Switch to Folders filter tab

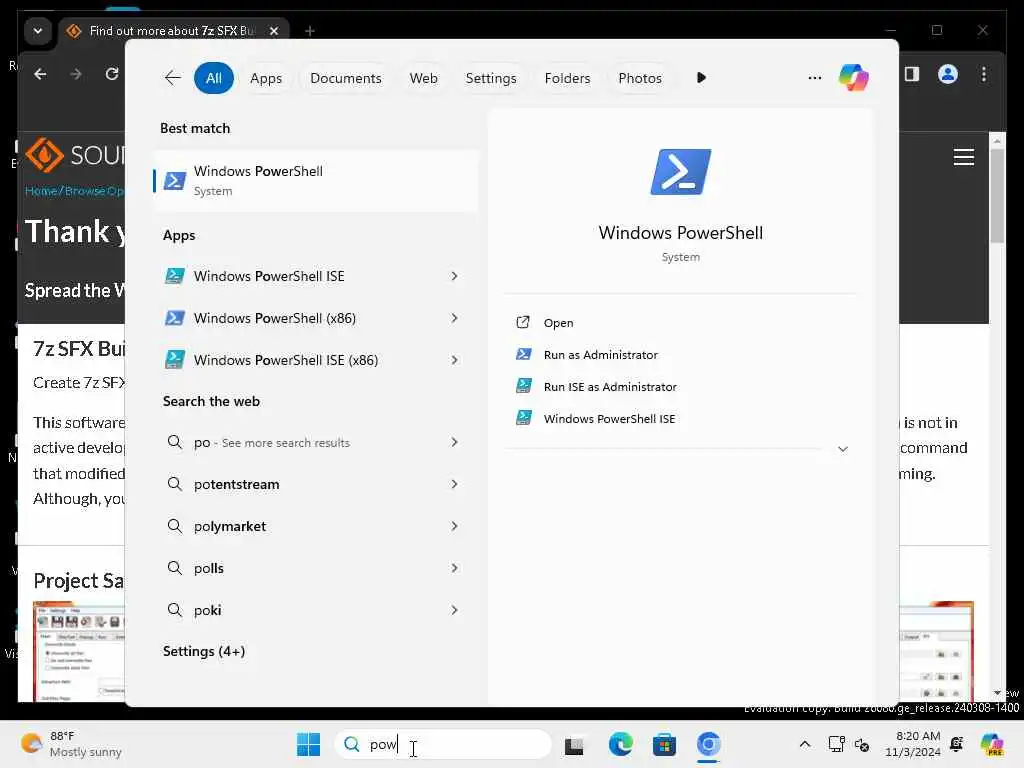click(567, 78)
